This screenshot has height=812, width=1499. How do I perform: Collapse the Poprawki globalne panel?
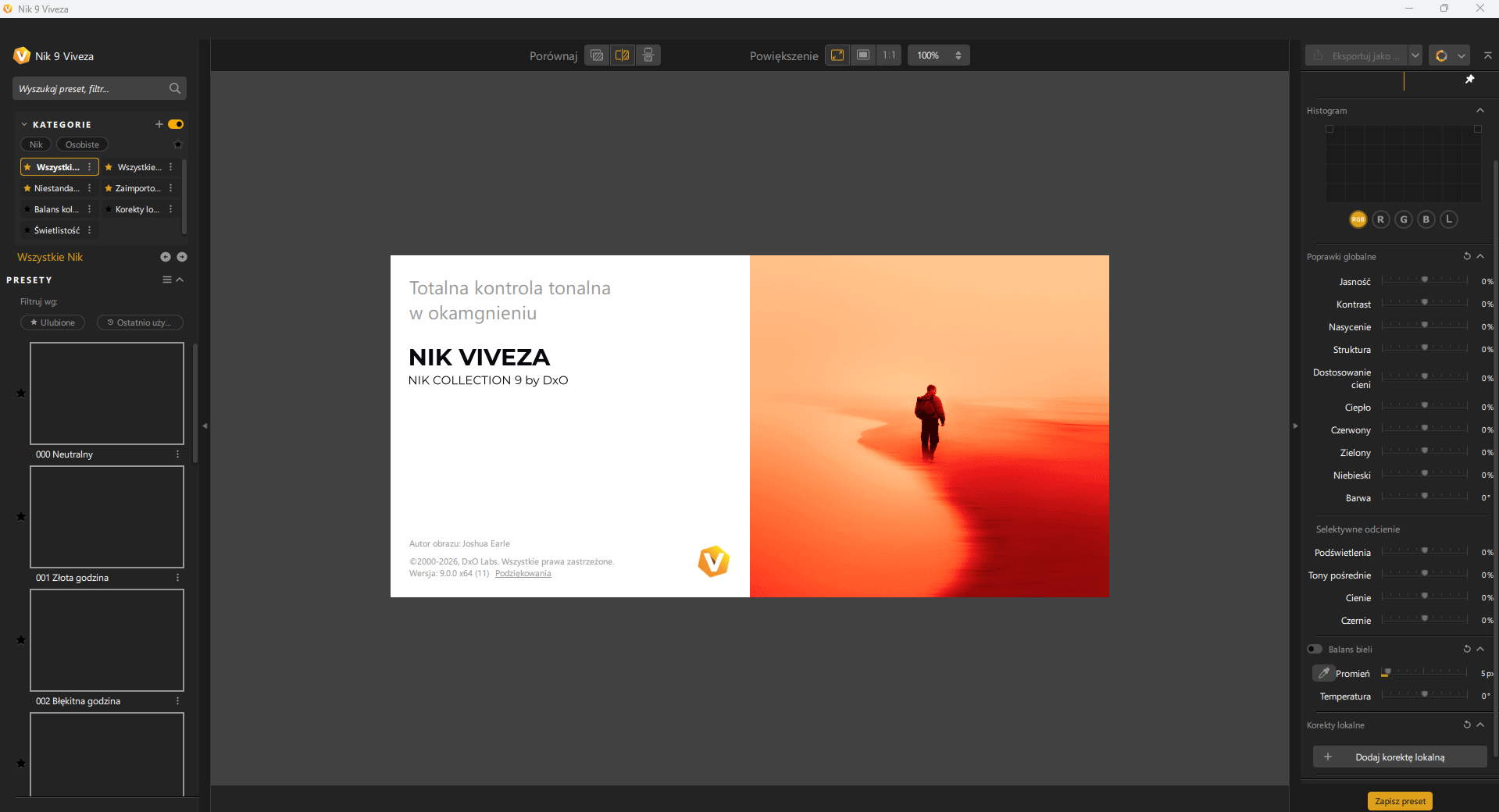[x=1481, y=256]
